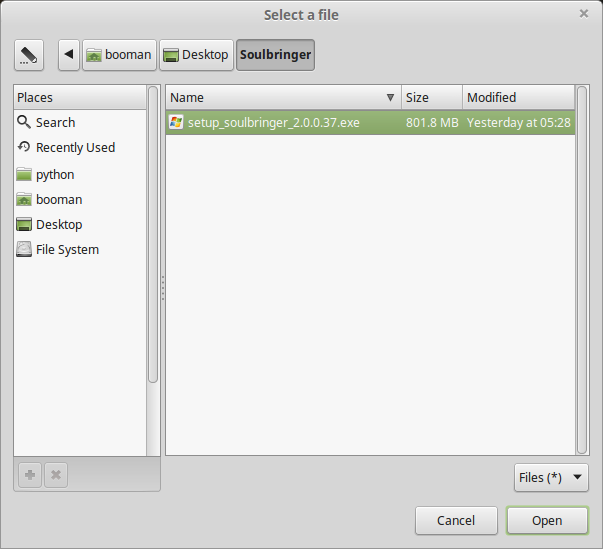Open Search in Places sidebar
This screenshot has height=549, width=603.
coord(80,122)
